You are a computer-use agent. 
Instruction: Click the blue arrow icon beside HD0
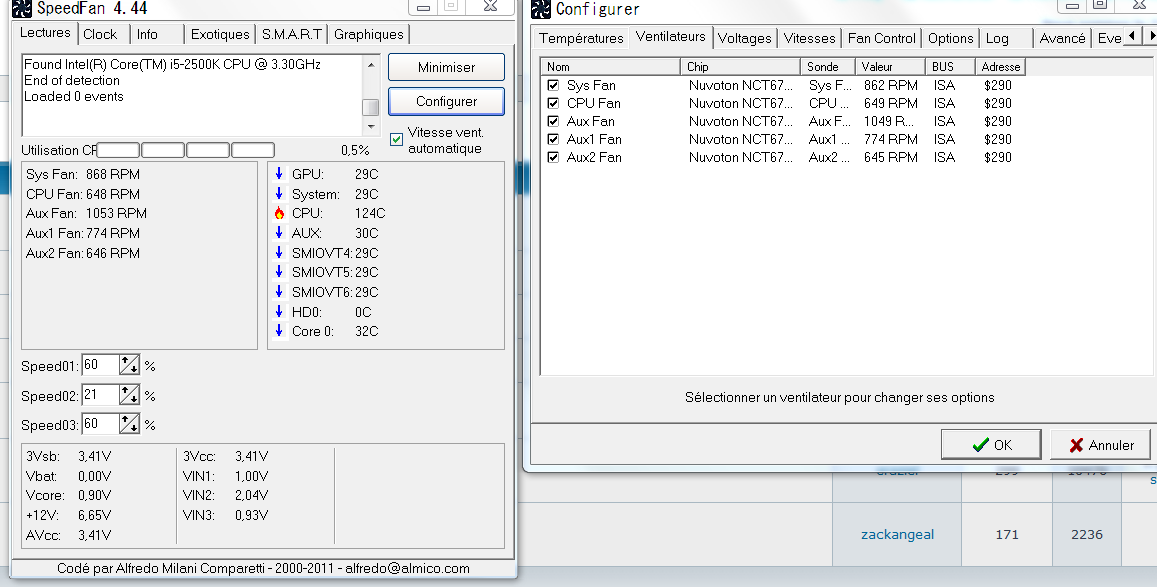279,312
